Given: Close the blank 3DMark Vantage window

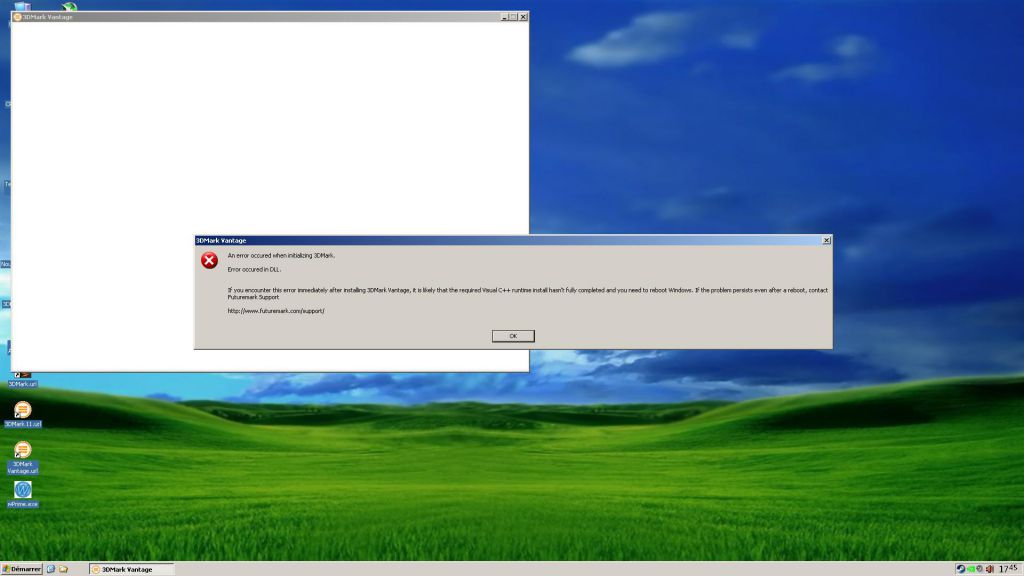Looking at the screenshot, I should click(x=523, y=17).
